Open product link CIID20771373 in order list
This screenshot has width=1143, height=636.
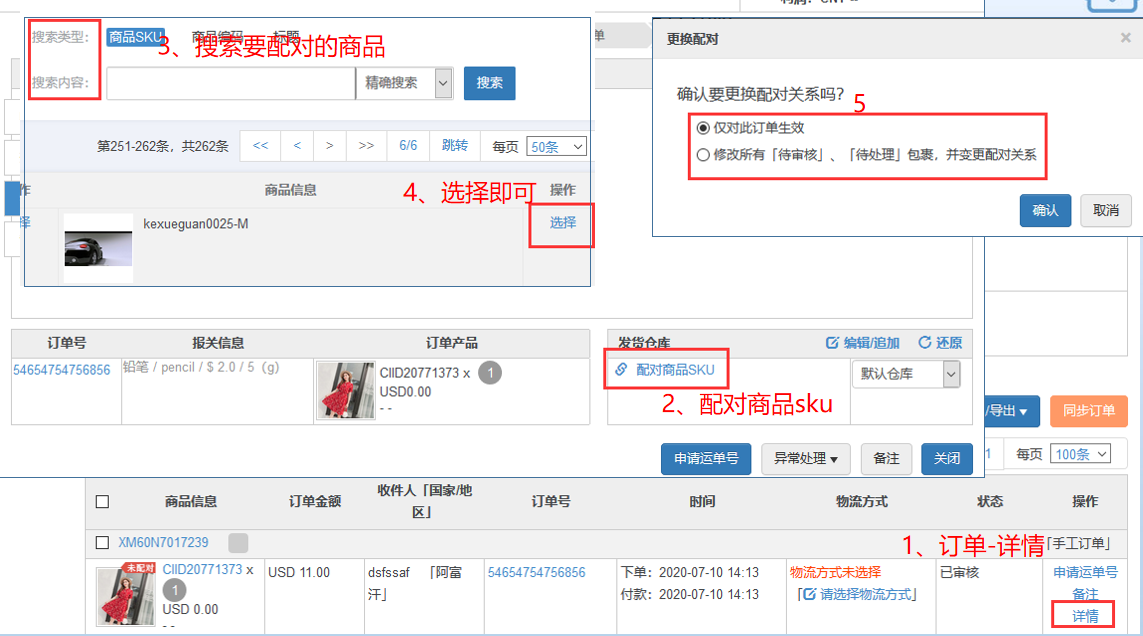tap(203, 570)
